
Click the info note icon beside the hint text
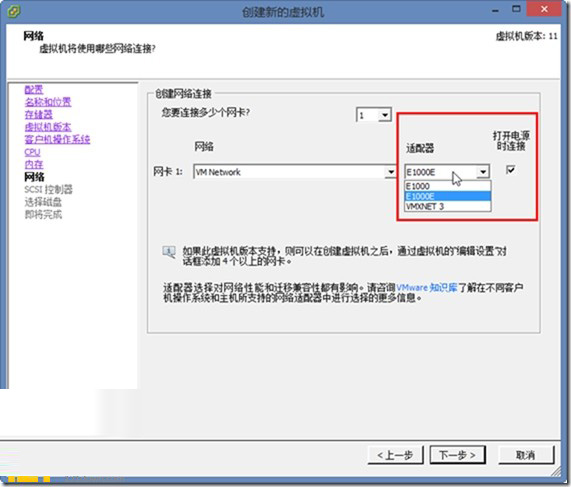[169, 252]
